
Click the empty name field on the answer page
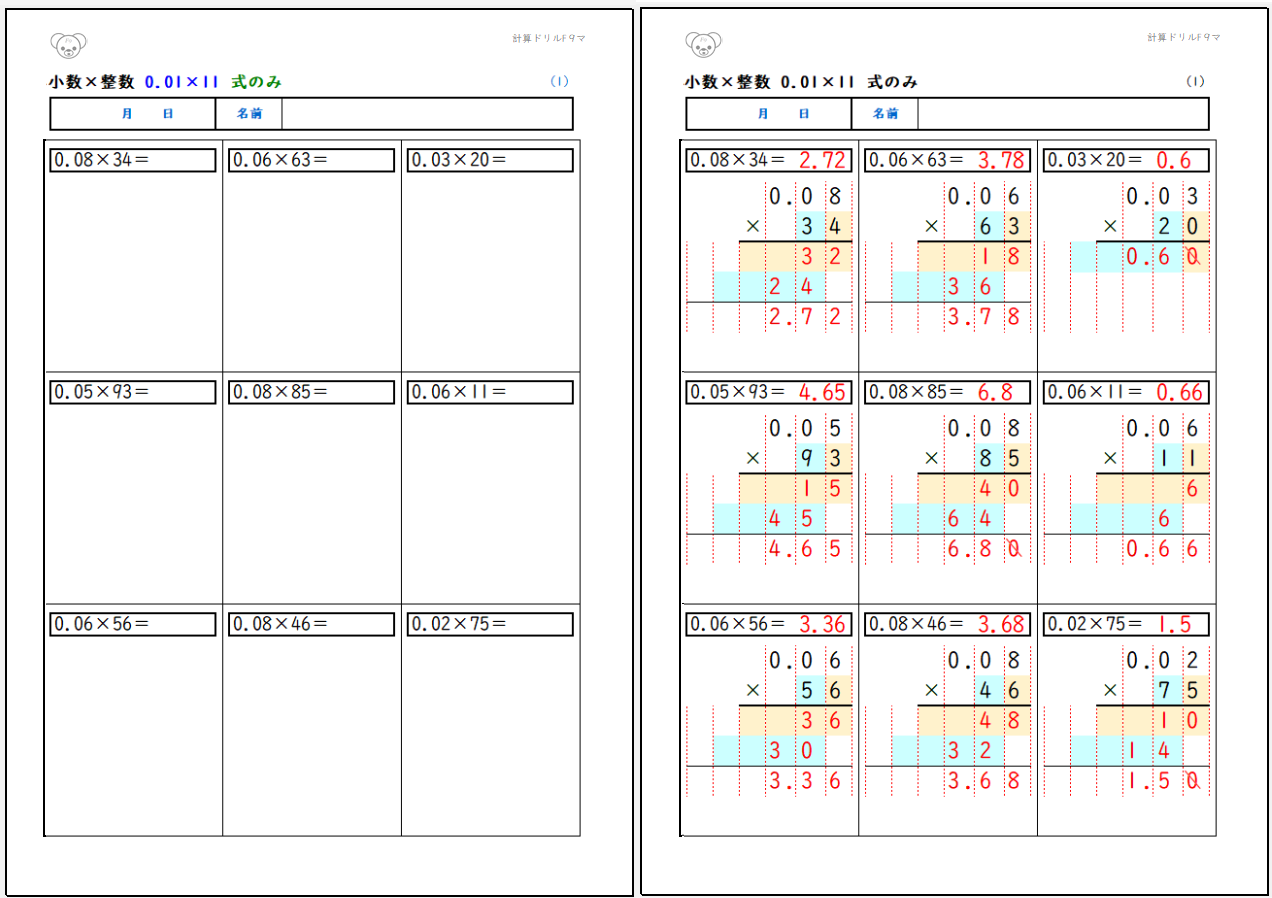point(1062,114)
